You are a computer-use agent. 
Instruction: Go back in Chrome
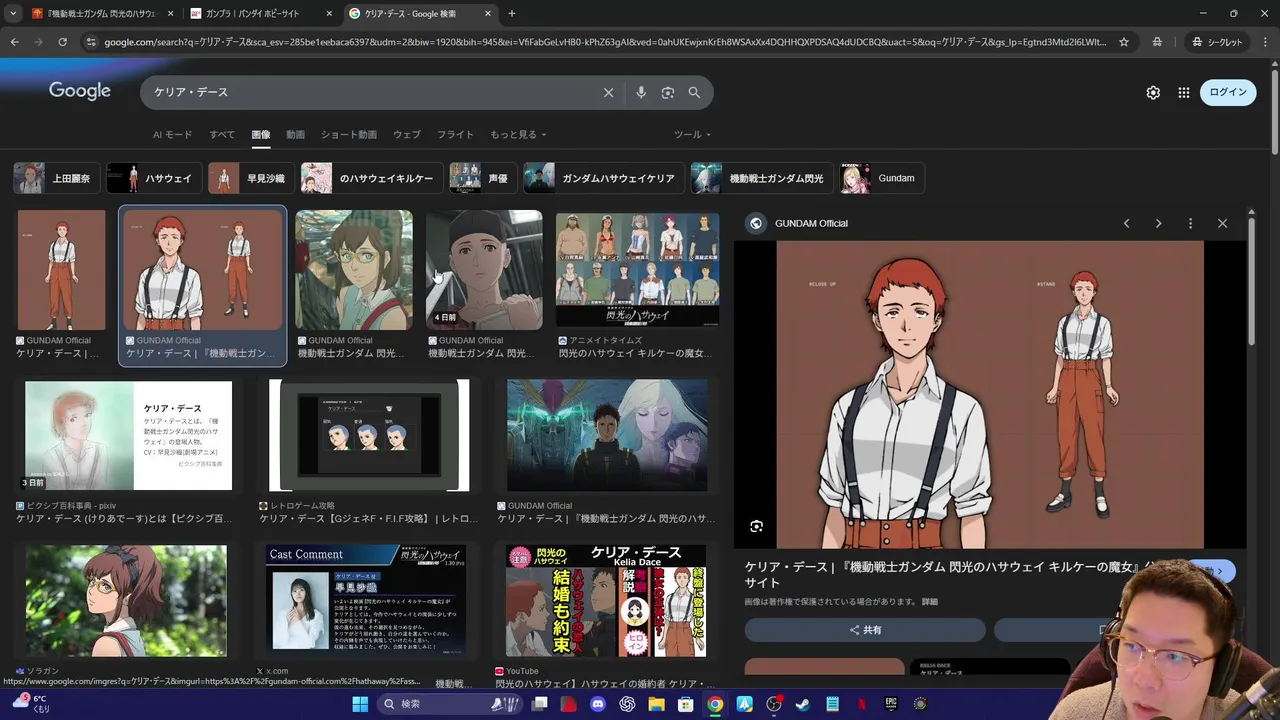[14, 42]
